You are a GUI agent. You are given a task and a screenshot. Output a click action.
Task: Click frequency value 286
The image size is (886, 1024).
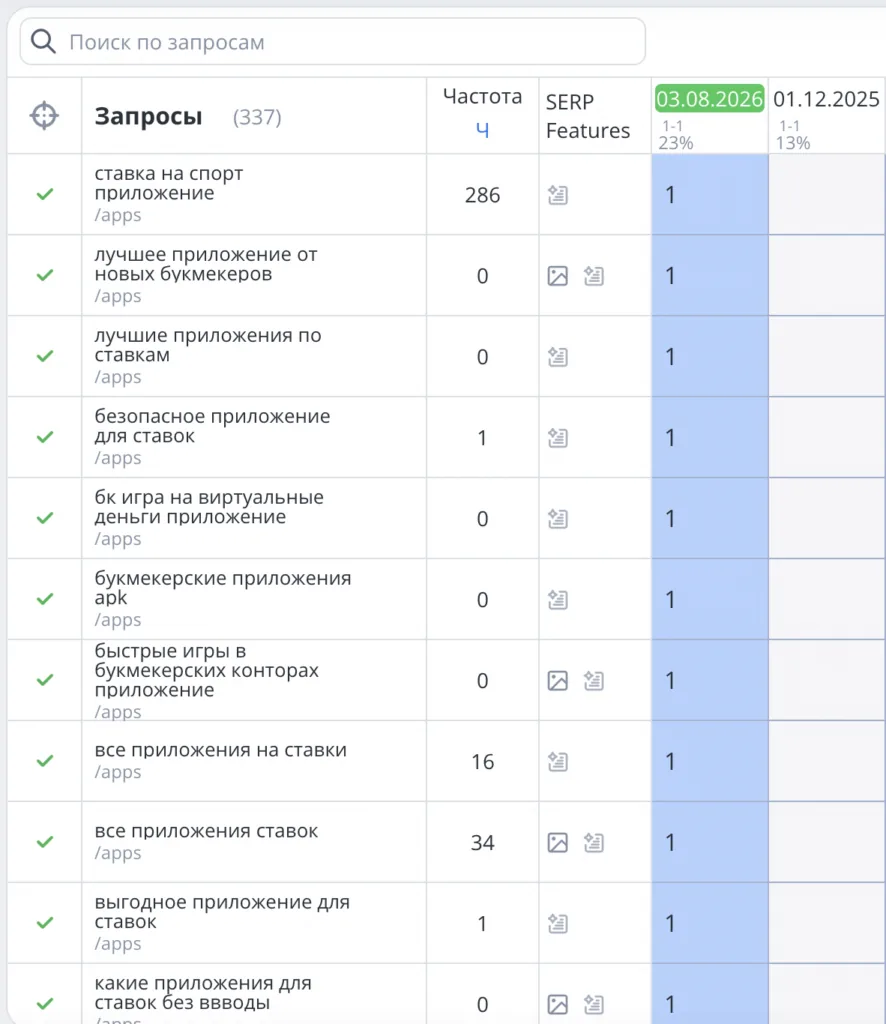[x=483, y=195]
